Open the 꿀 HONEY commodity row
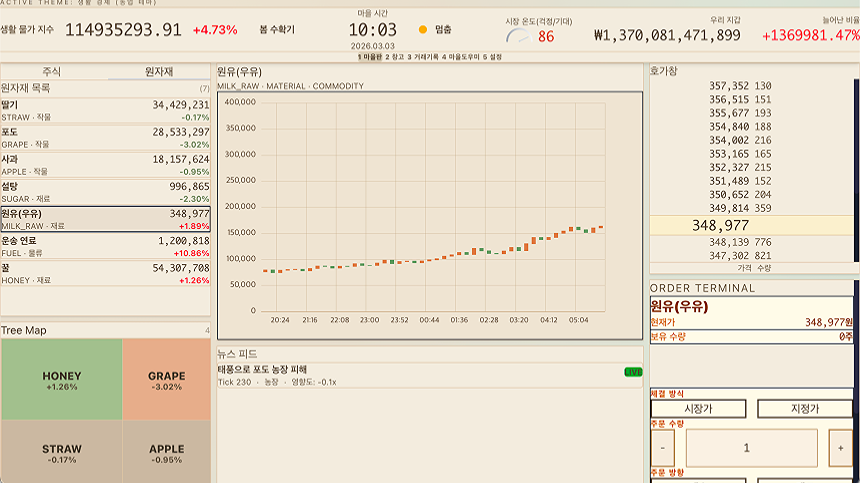Screen dimensions: 860x483 [x=105, y=274]
